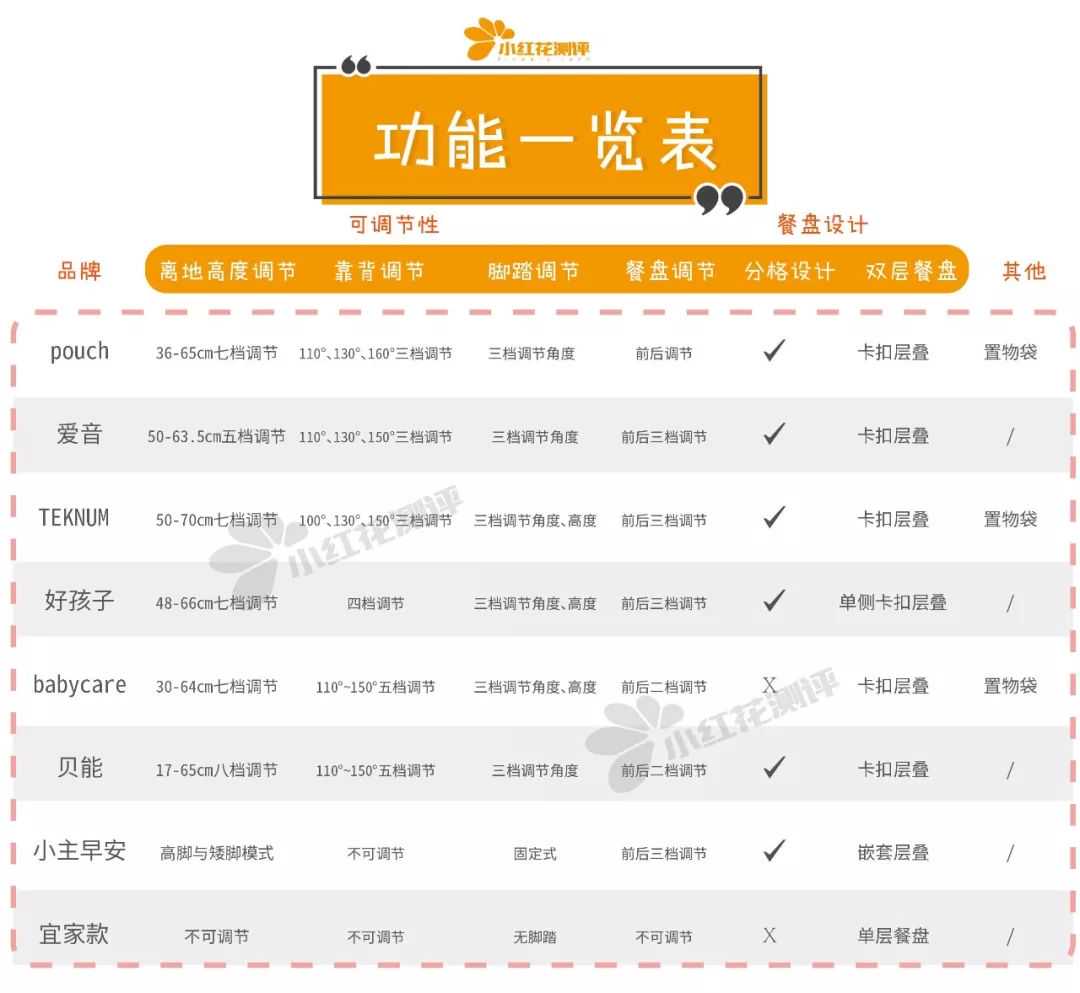Open the TEKNUM brand name
Screen dimensions: 1080x993
[x=74, y=518]
